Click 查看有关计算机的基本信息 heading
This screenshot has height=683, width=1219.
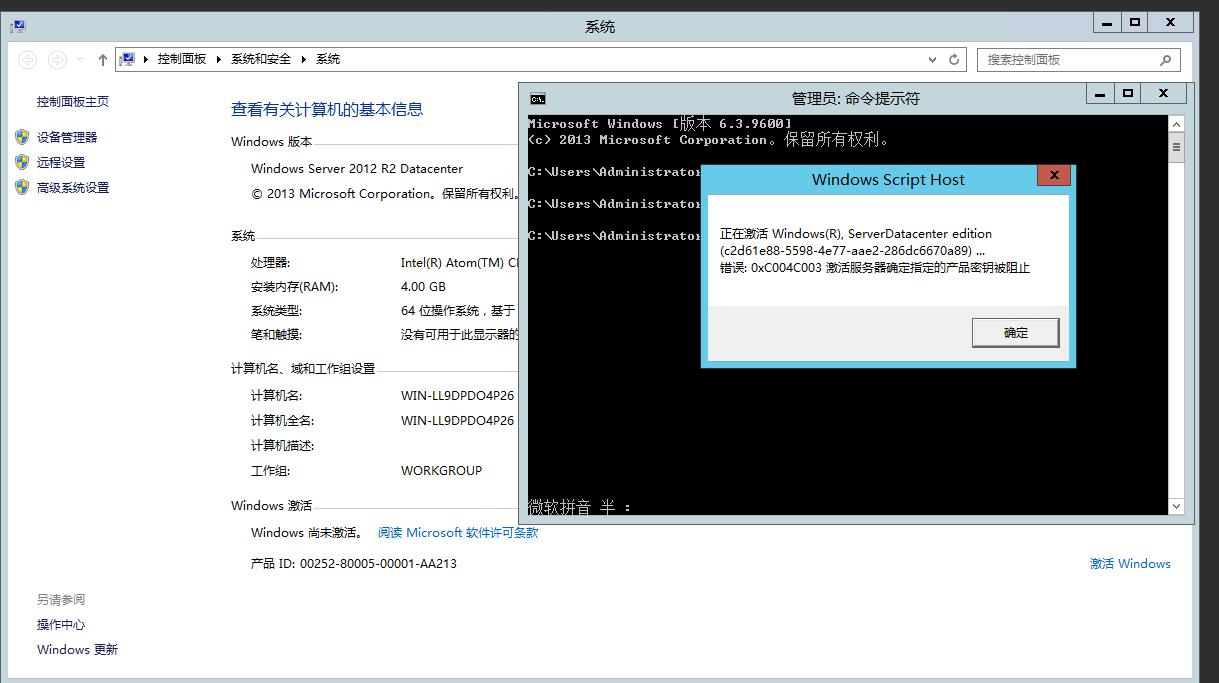(x=327, y=109)
